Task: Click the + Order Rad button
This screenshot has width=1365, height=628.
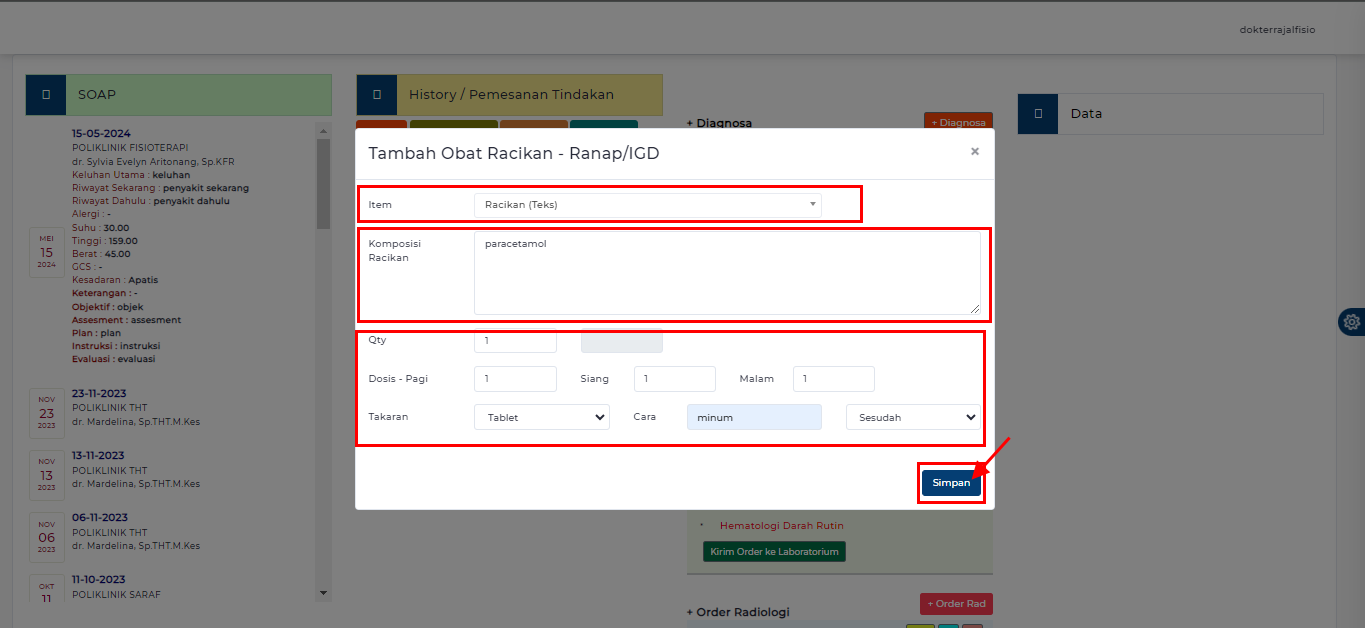Action: (955, 604)
